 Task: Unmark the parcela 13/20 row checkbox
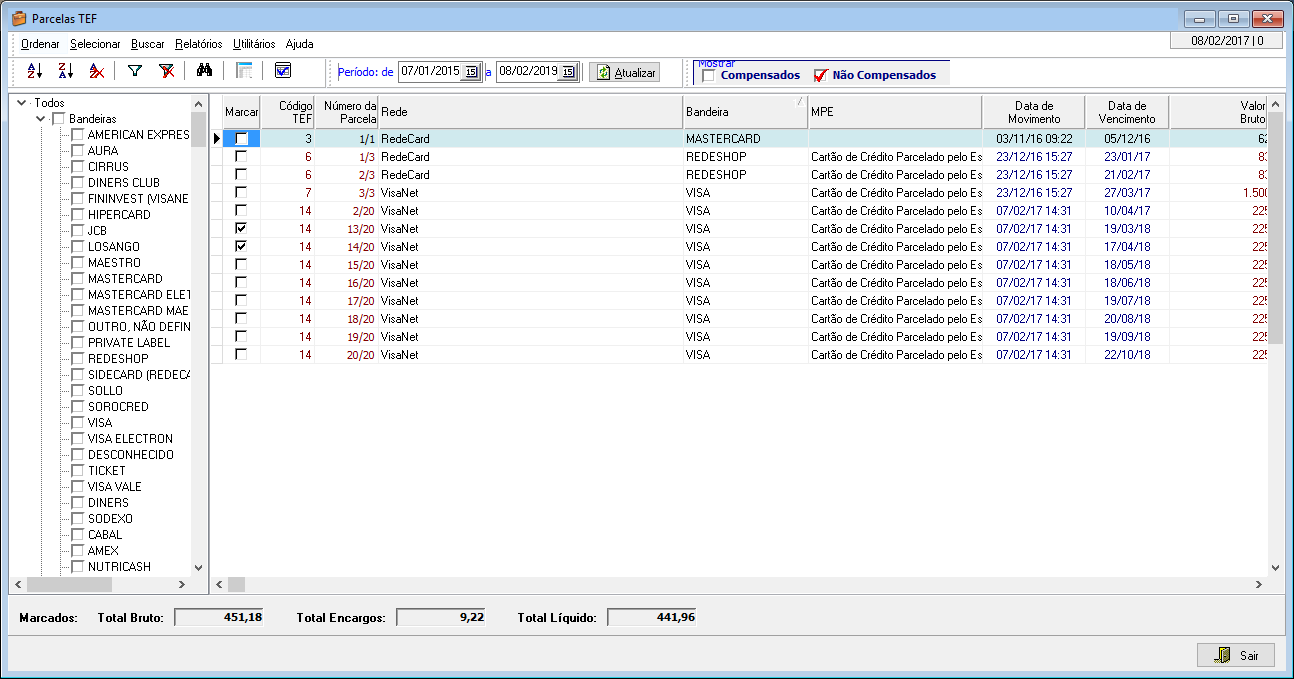pyautogui.click(x=241, y=229)
